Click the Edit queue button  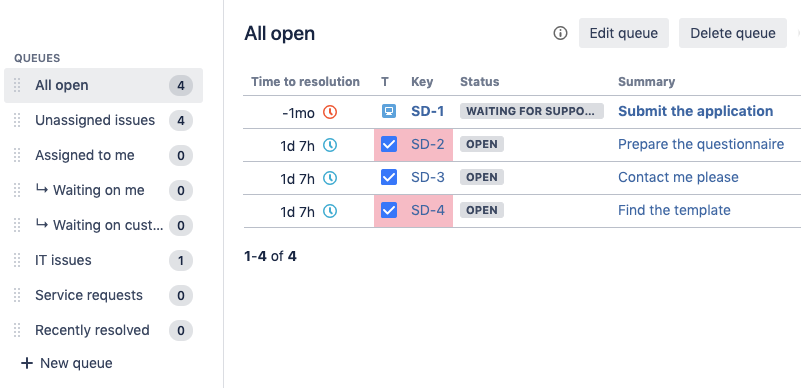pos(624,33)
